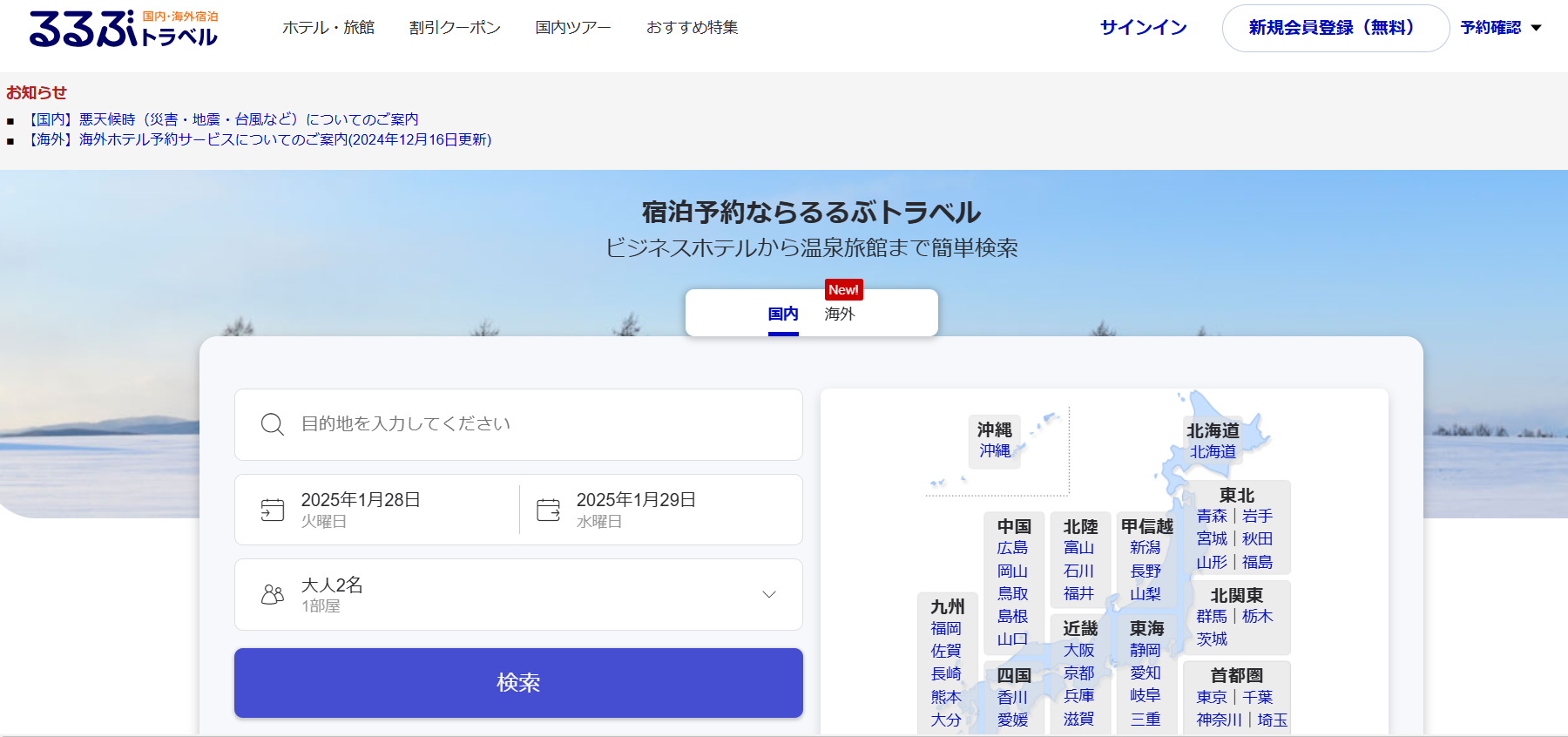Select 福岡 in the 九州 region

pos(946,629)
